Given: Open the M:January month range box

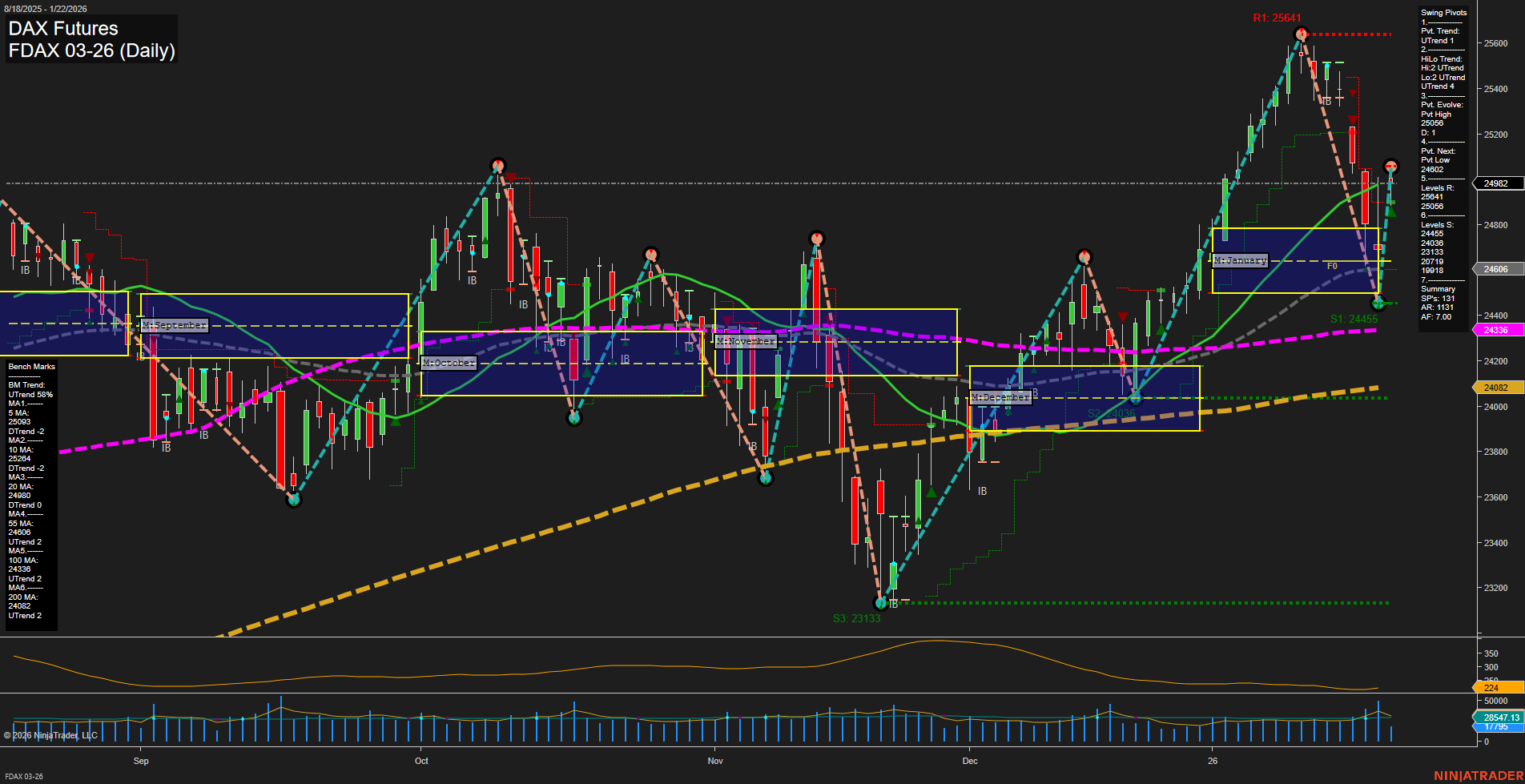Looking at the screenshot, I should [x=1240, y=259].
